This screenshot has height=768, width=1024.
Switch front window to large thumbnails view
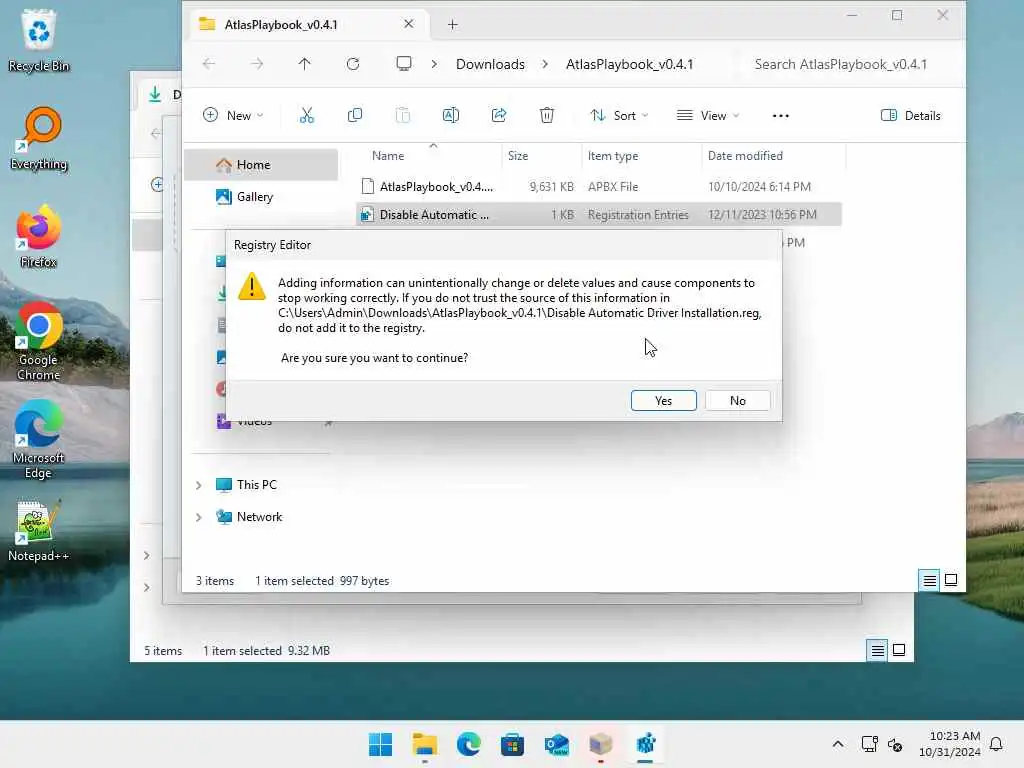pyautogui.click(x=951, y=580)
